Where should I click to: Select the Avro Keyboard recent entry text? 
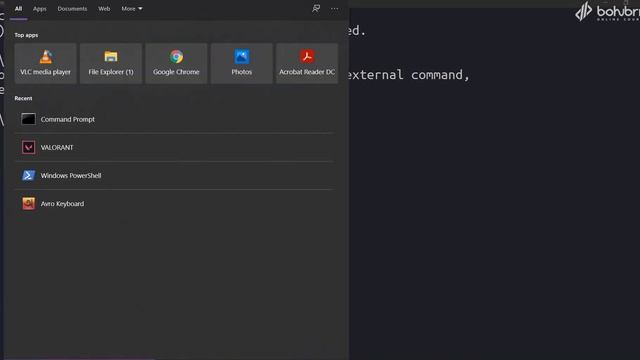62,204
